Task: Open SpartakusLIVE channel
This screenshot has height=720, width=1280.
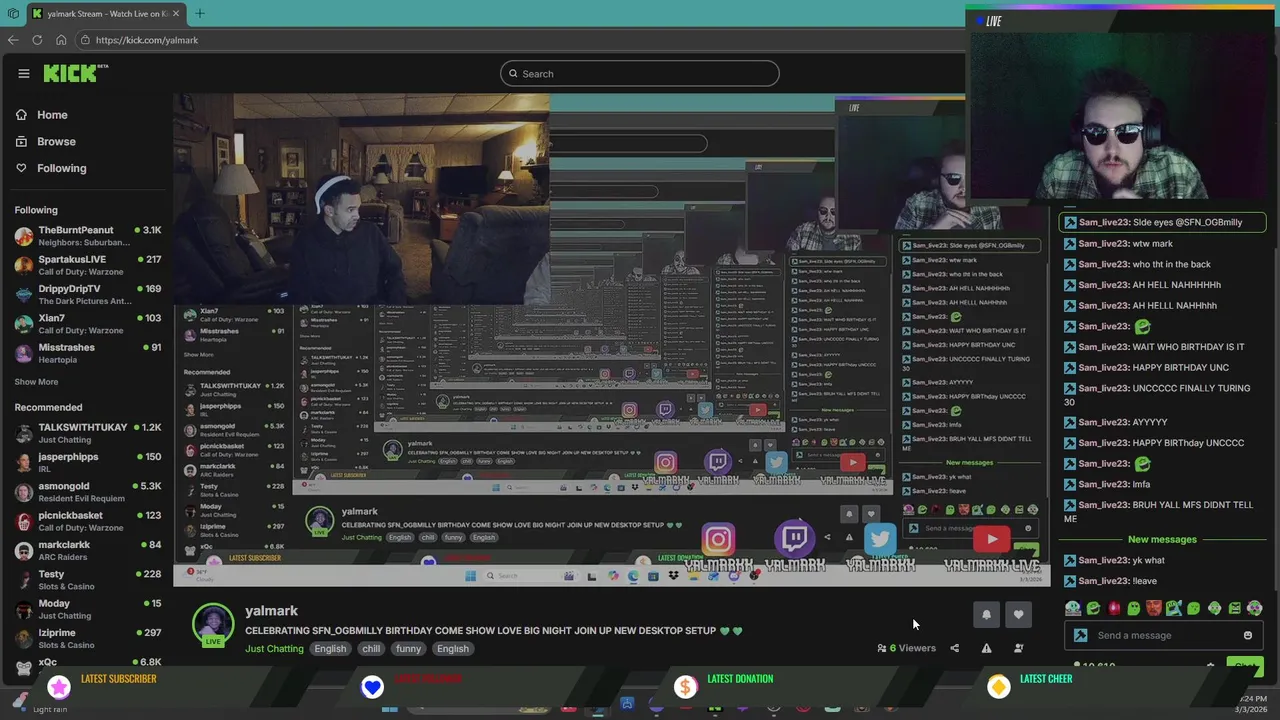Action: 88,265
